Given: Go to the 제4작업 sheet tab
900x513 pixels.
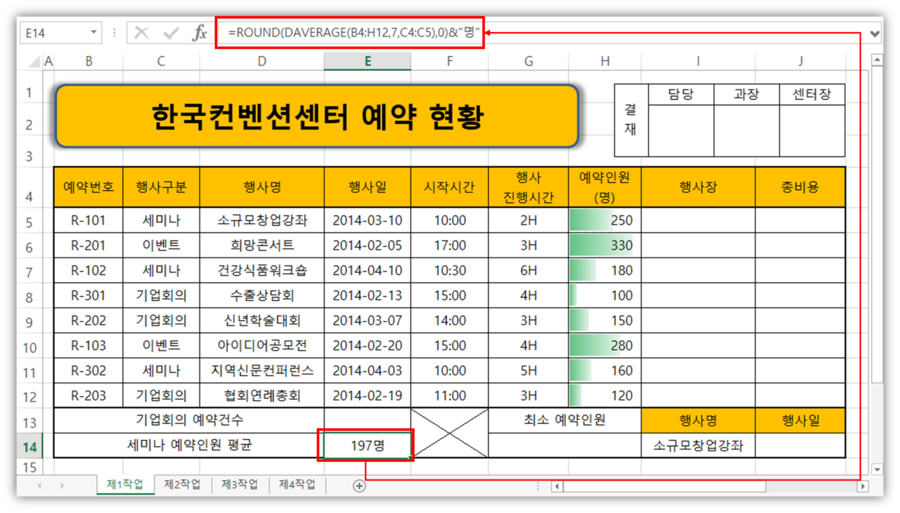Looking at the screenshot, I should point(297,485).
